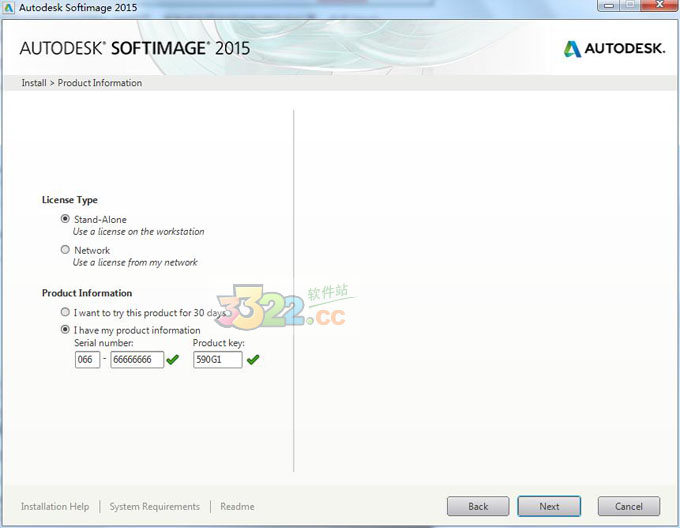680x528 pixels.
Task: Open the Installation Help link
Action: pyautogui.click(x=55, y=506)
